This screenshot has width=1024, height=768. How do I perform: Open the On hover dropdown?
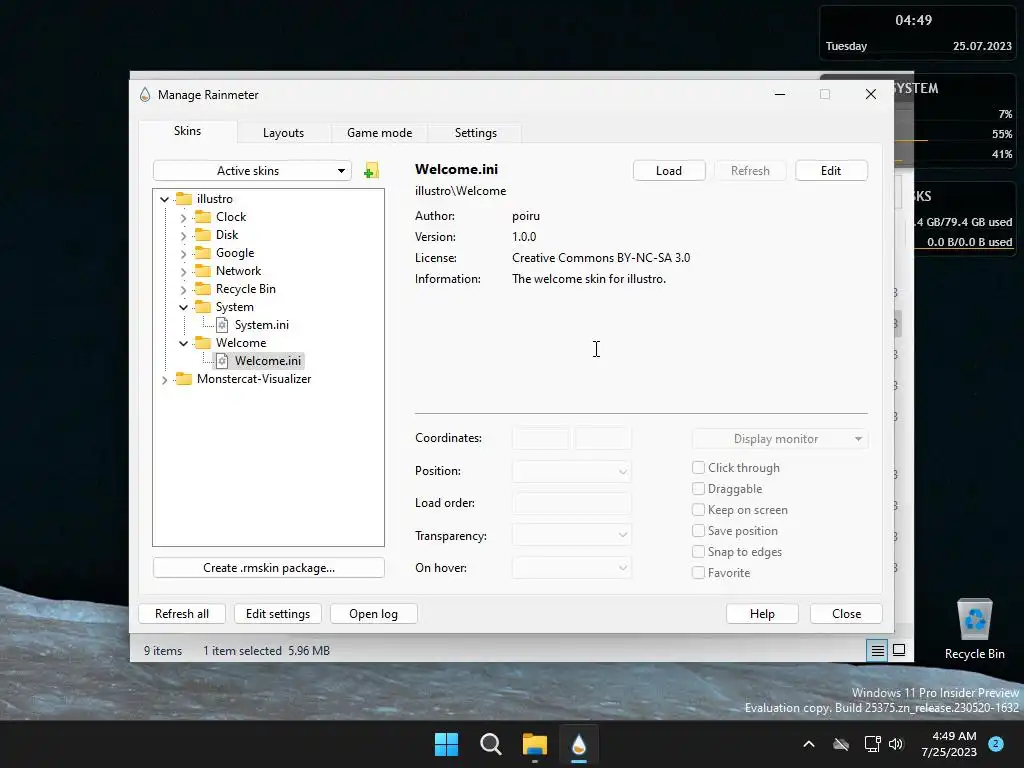coord(571,568)
